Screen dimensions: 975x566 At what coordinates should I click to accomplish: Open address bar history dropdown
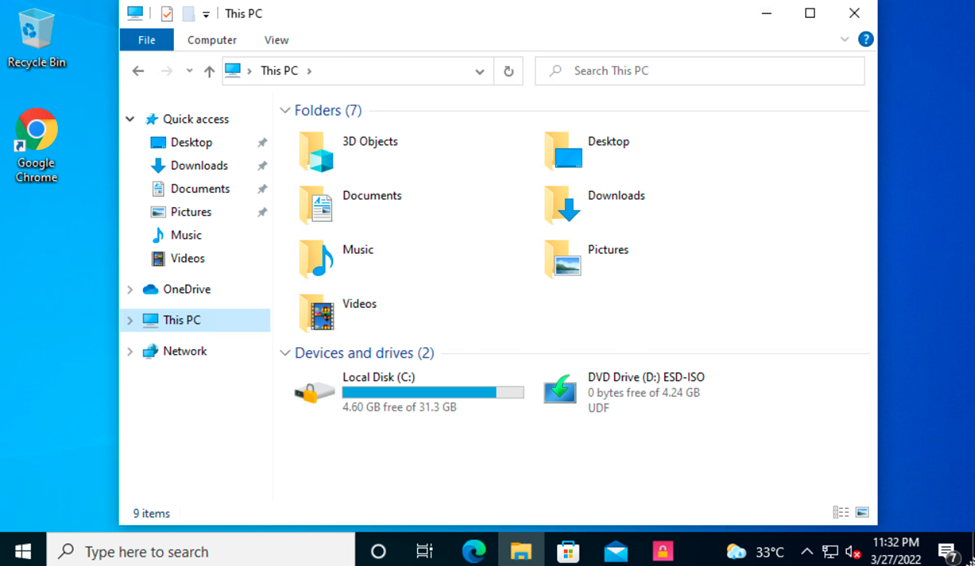479,72
